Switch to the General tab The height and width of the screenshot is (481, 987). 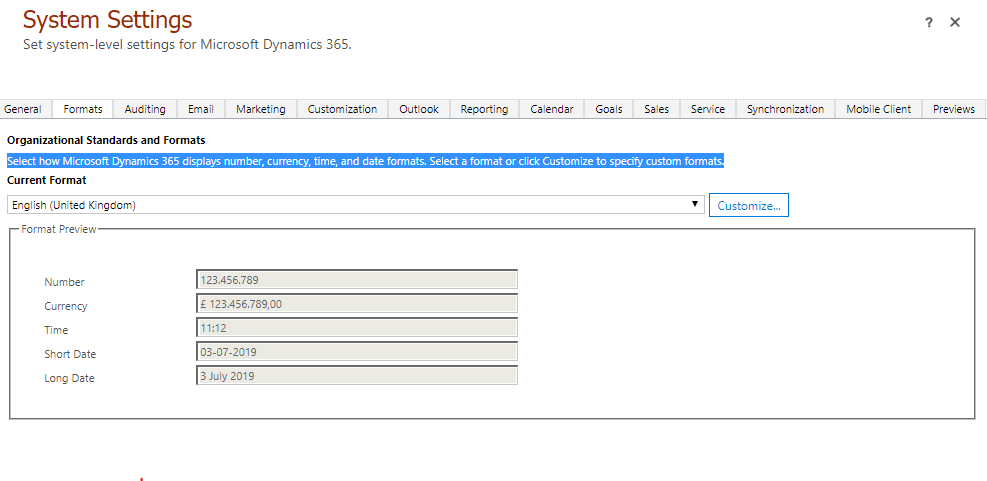pos(23,109)
